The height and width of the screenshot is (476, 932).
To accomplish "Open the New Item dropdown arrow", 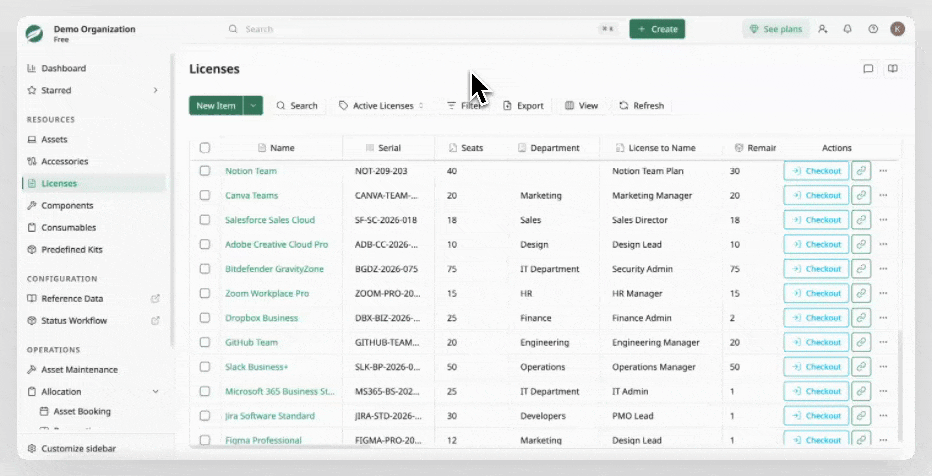I will click(x=253, y=105).
